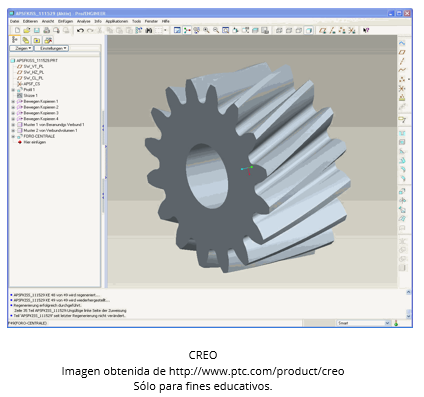Click the context help arrow icon
Image resolution: width=424 pixels, height=397 pixels.
pyautogui.click(x=366, y=30)
